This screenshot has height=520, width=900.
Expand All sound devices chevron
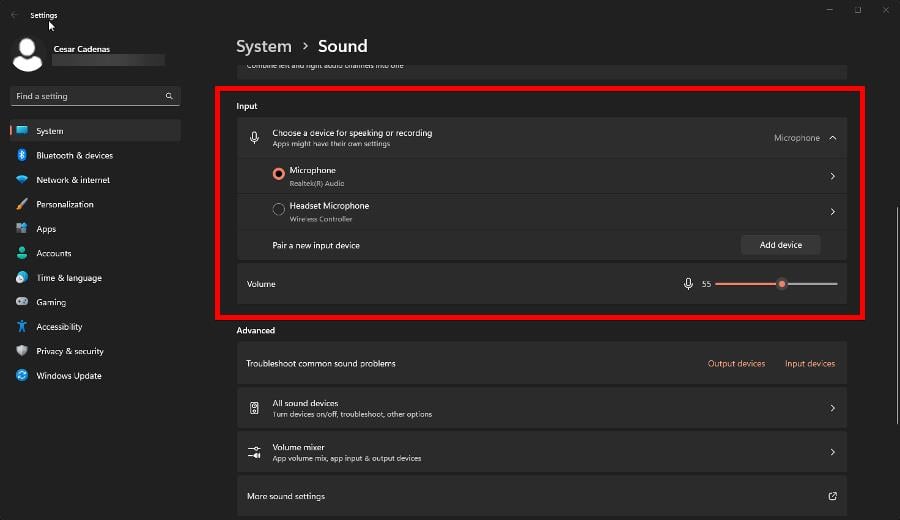pyautogui.click(x=832, y=408)
